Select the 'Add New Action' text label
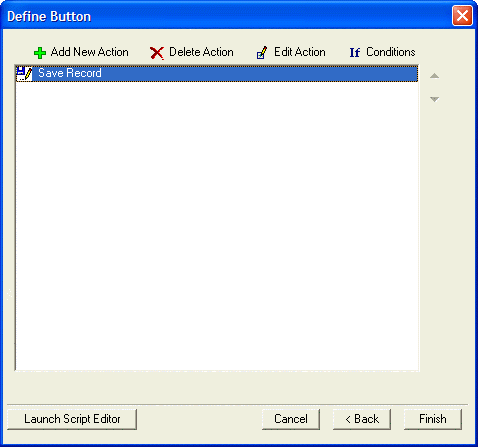 click(89, 52)
